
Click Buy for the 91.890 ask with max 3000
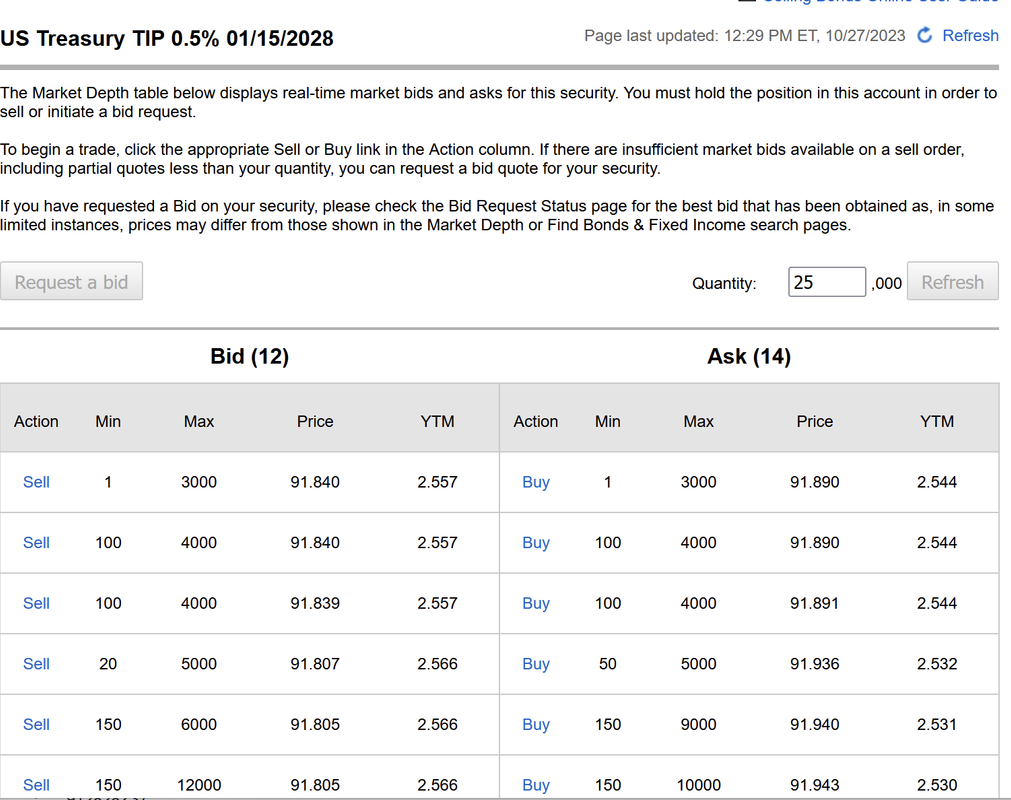[536, 482]
